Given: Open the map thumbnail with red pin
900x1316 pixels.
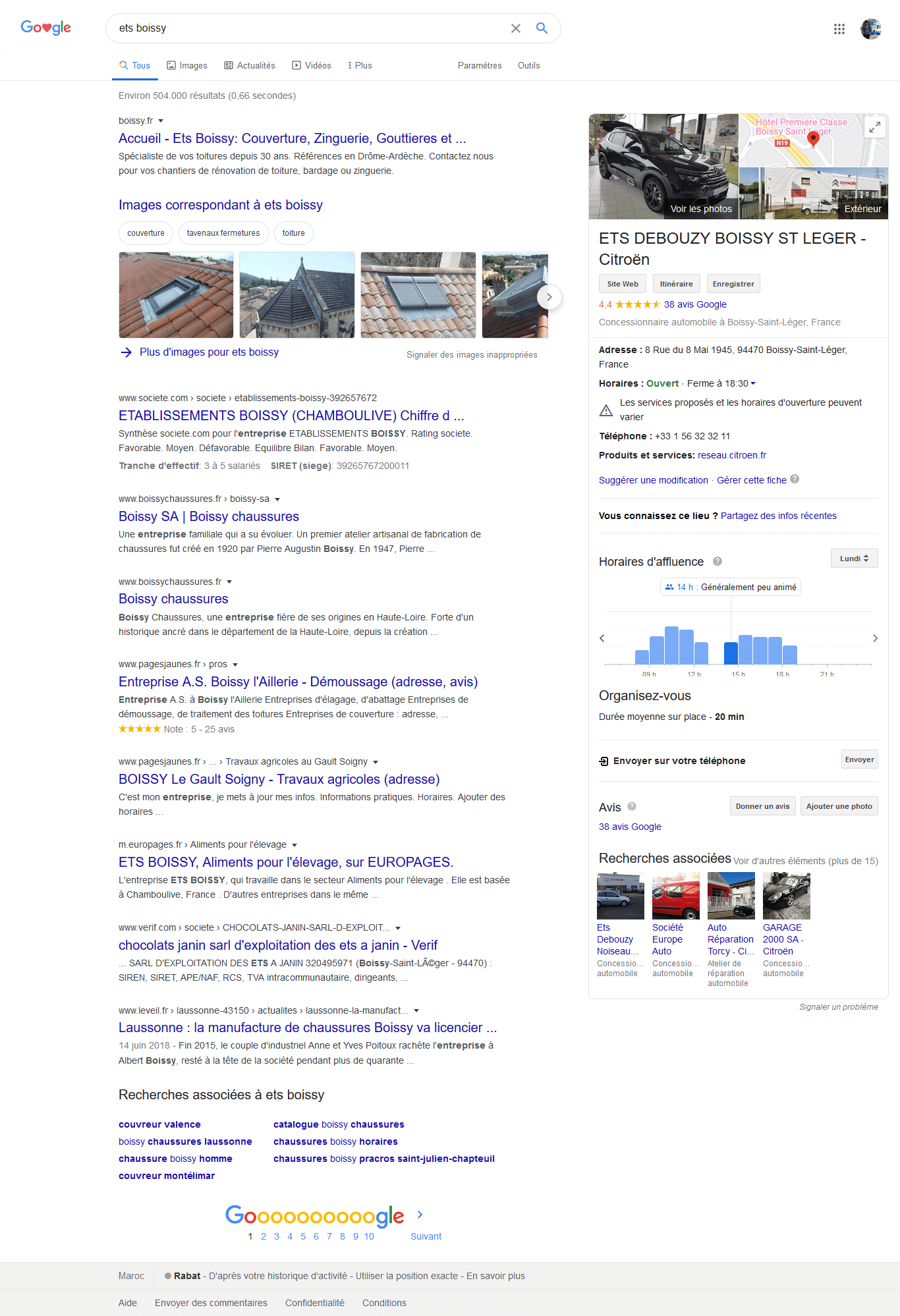Looking at the screenshot, I should coord(814,140).
